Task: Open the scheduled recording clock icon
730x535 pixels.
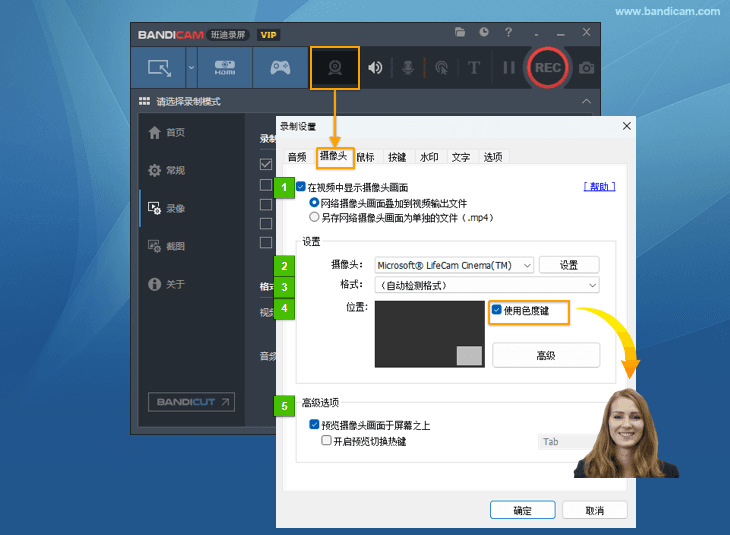Action: [484, 32]
